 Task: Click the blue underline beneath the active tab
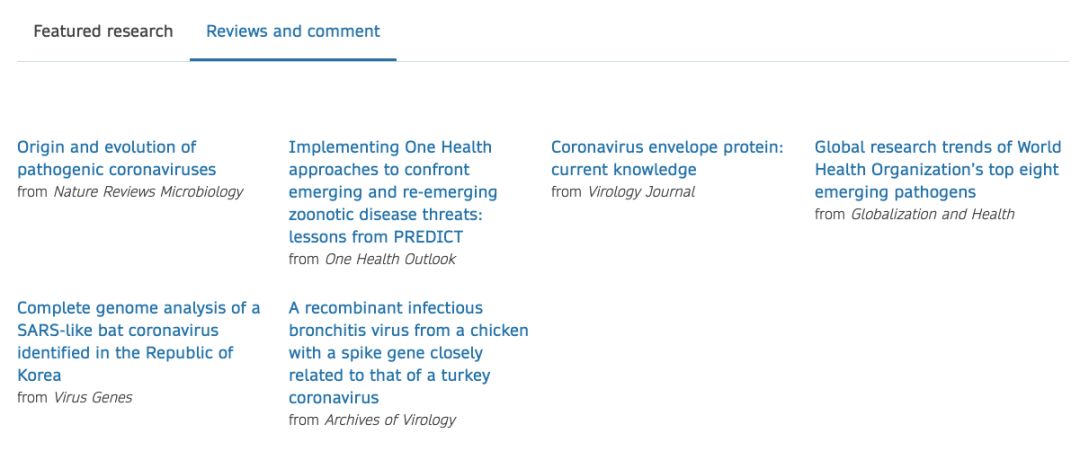click(x=293, y=60)
